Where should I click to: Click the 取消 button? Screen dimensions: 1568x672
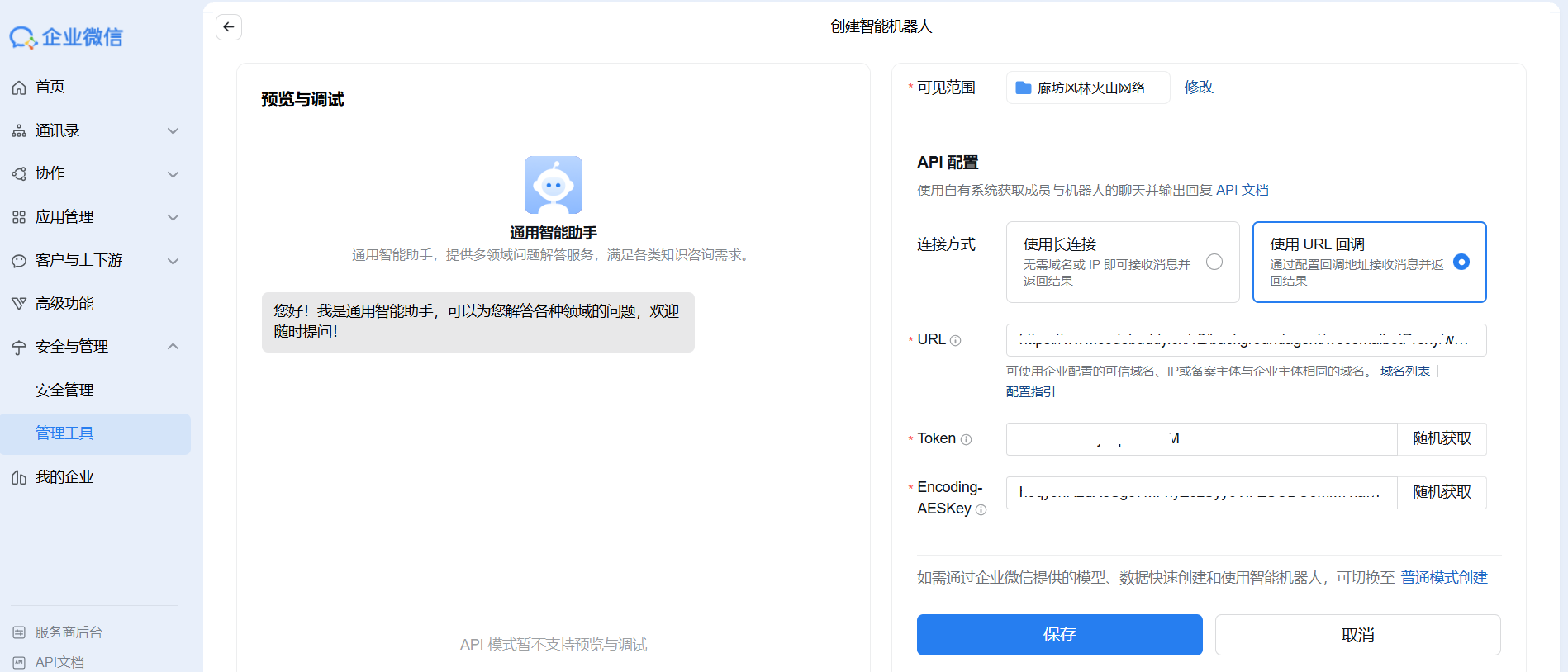click(1357, 635)
